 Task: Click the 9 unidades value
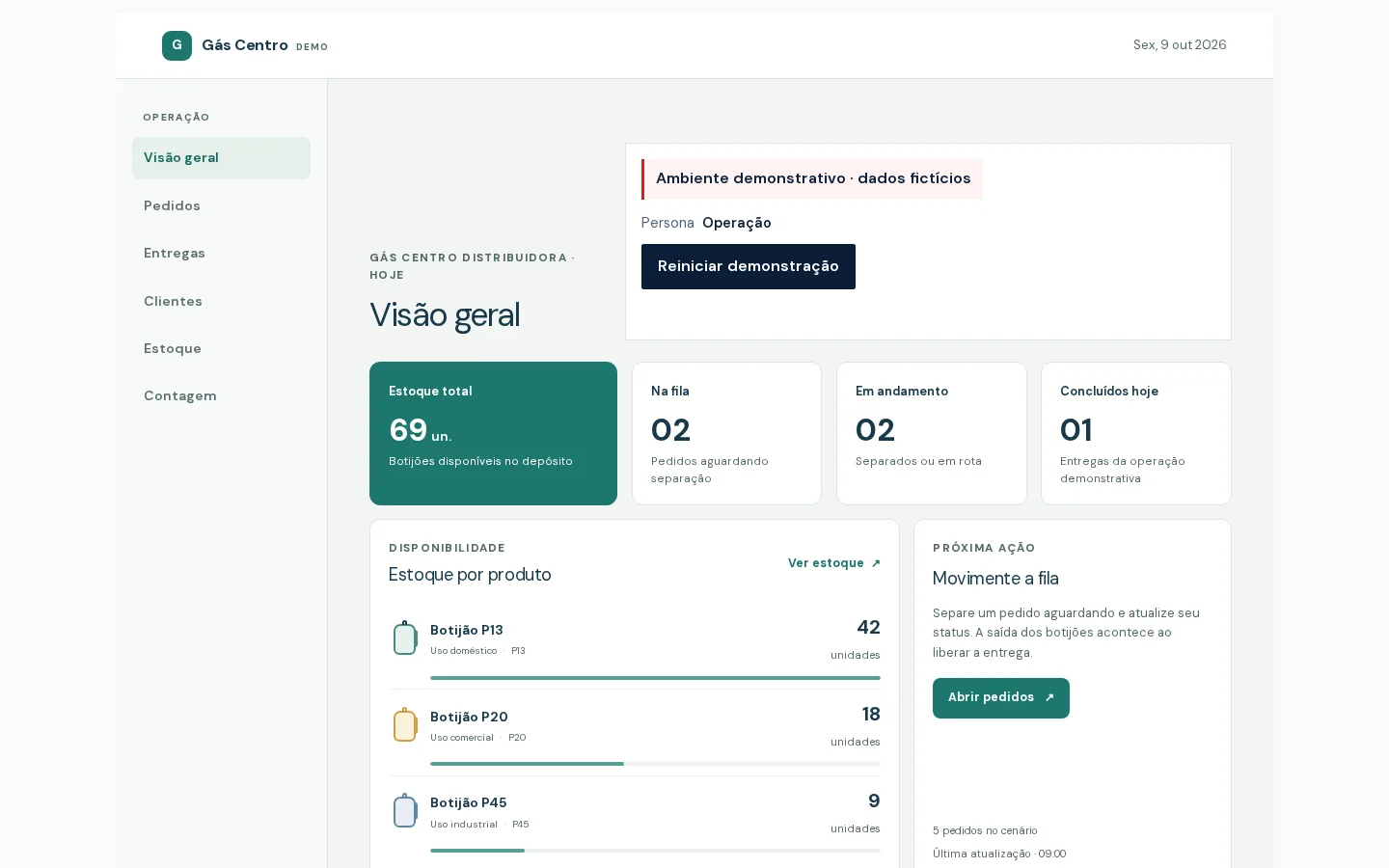click(856, 813)
